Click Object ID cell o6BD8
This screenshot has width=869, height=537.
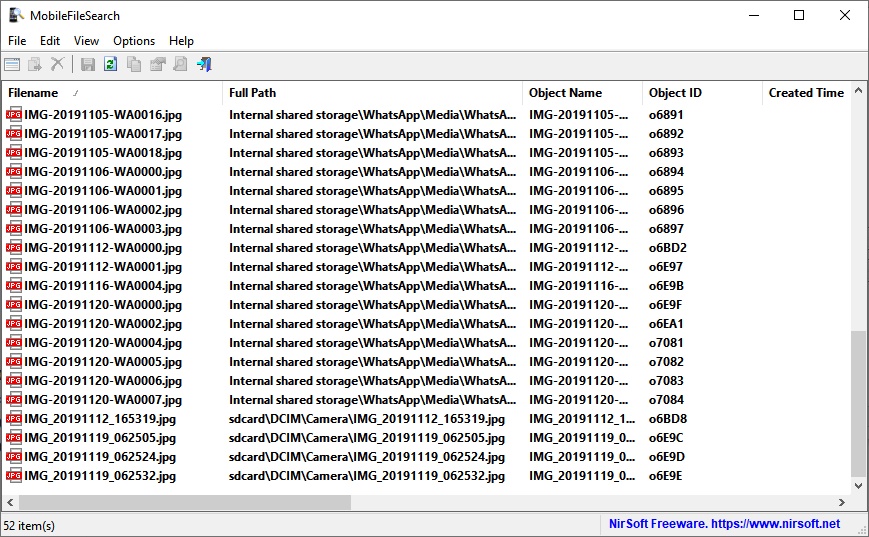(668, 419)
